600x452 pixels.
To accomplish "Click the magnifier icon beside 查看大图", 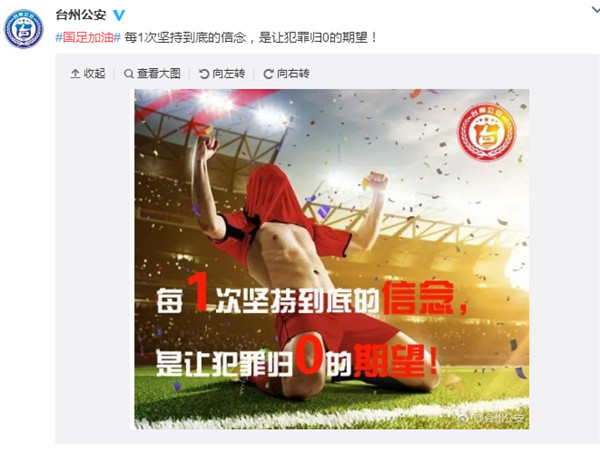I will [129, 73].
